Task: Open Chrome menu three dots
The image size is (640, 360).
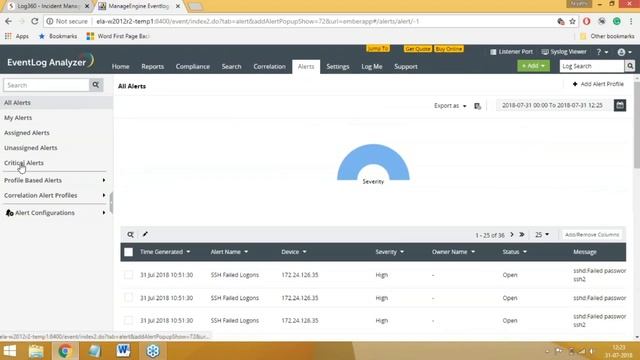Action: tap(631, 21)
